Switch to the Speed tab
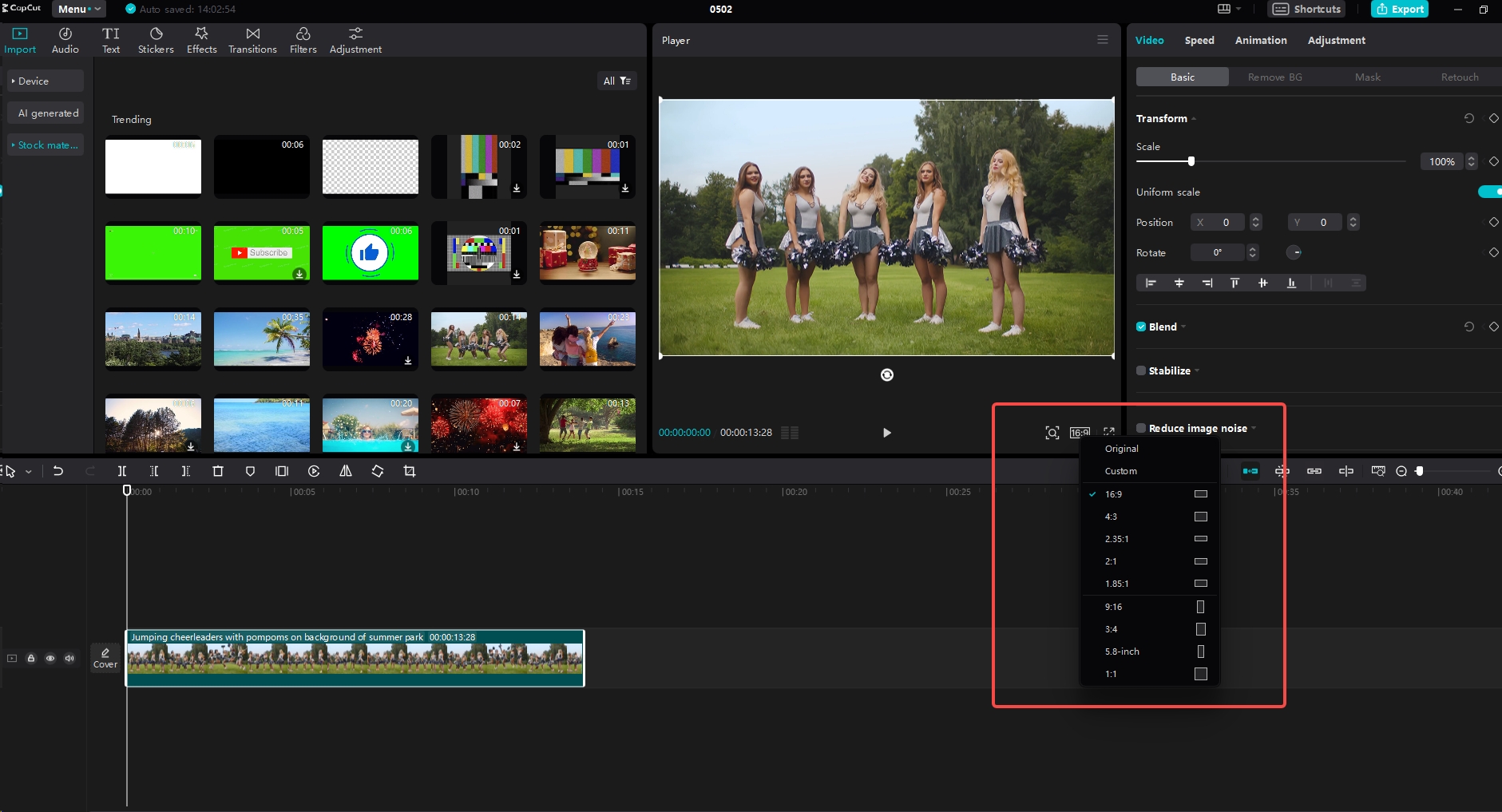Screen dimensions: 1502x812 1199,40
